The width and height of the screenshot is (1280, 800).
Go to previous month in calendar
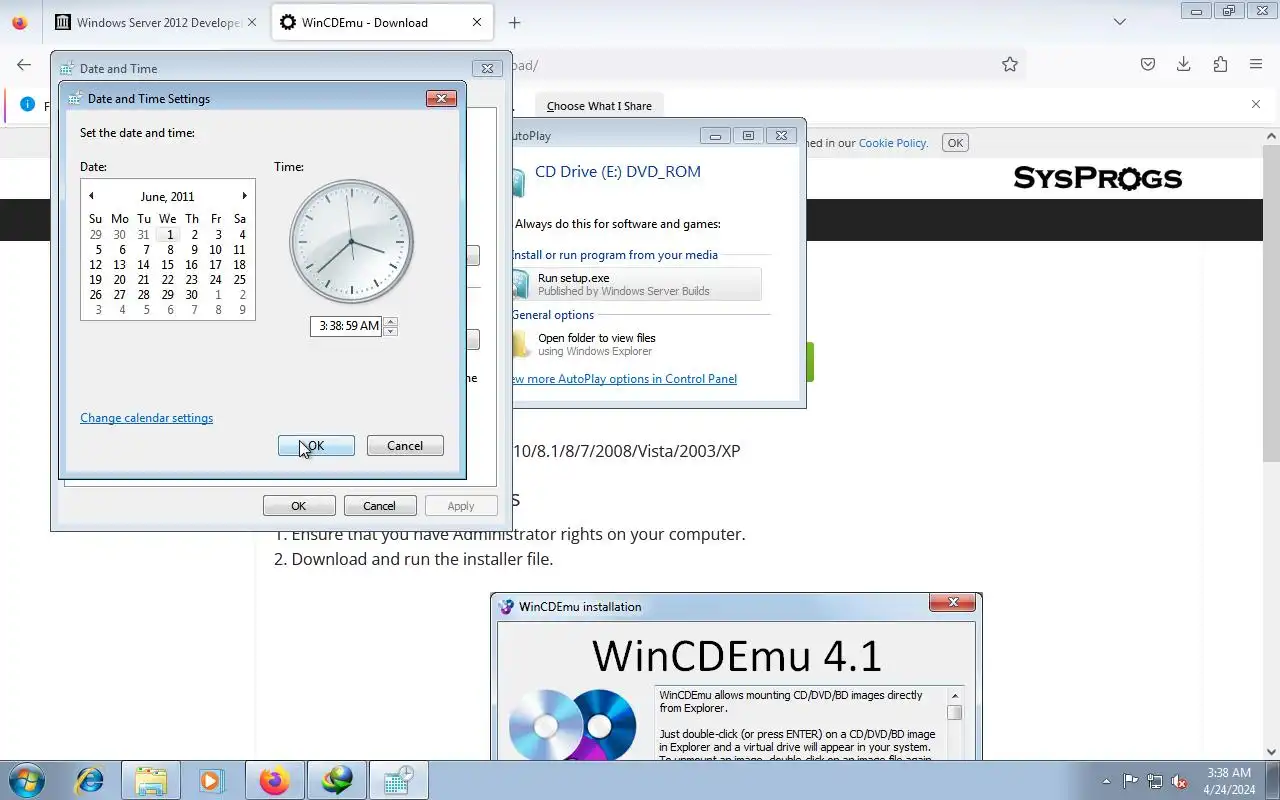91,196
